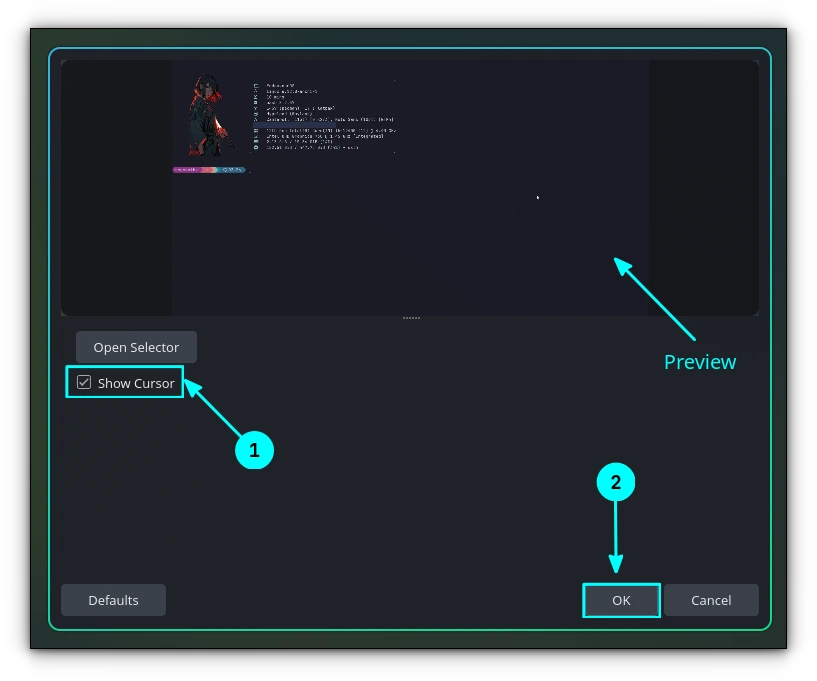
Task: Click the small mouse cursor shown in preview
Action: click(x=538, y=197)
